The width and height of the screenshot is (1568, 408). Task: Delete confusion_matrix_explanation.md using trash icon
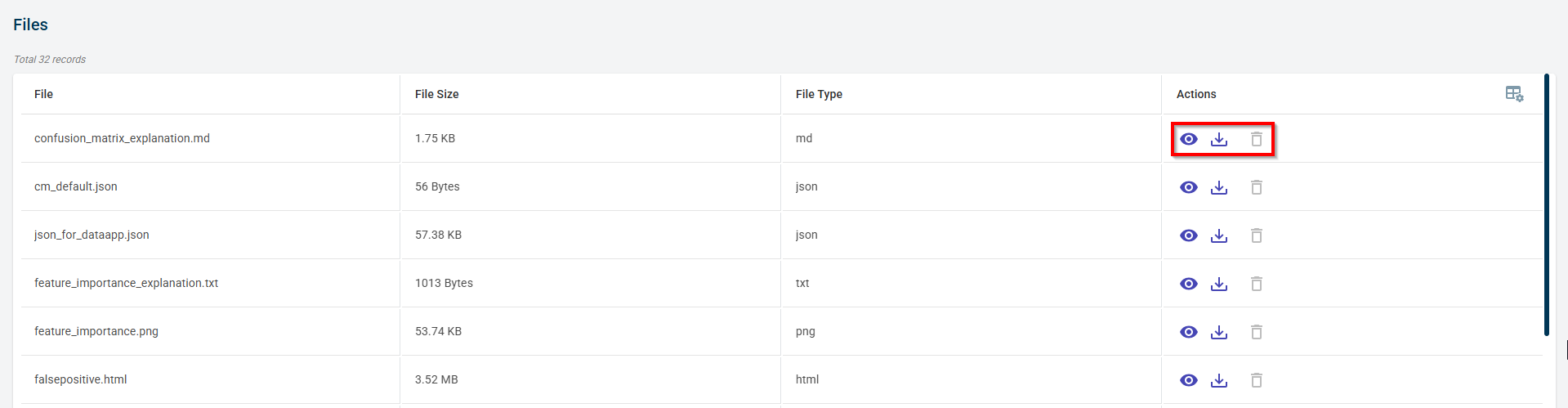[1257, 139]
